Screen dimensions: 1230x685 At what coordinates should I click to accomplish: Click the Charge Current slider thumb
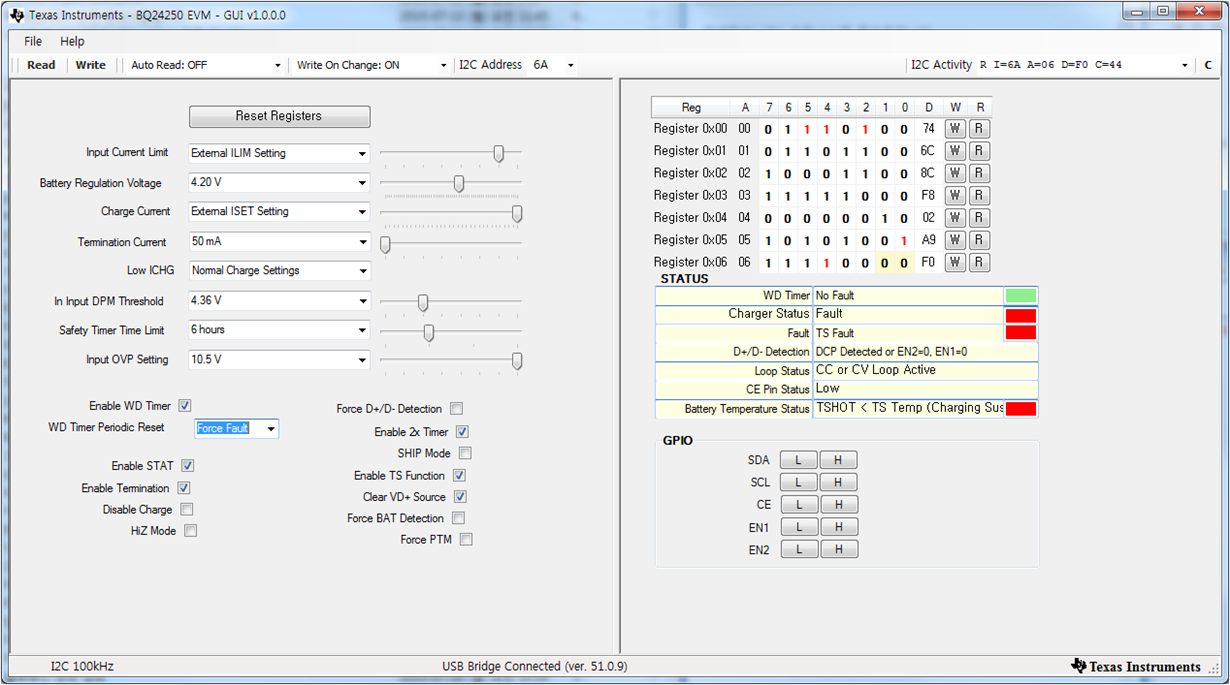click(517, 213)
